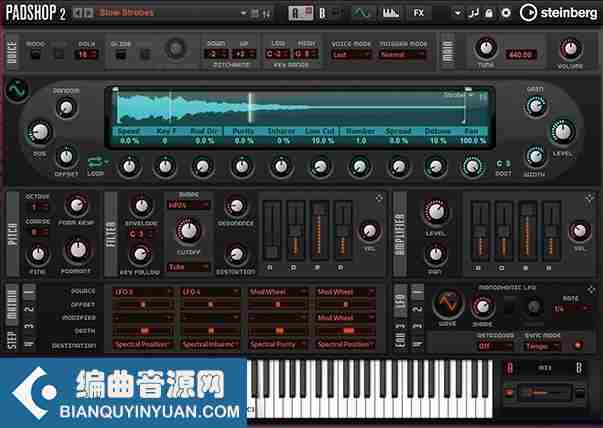Click the filter Distortion knob
The image size is (603, 428).
[236, 255]
